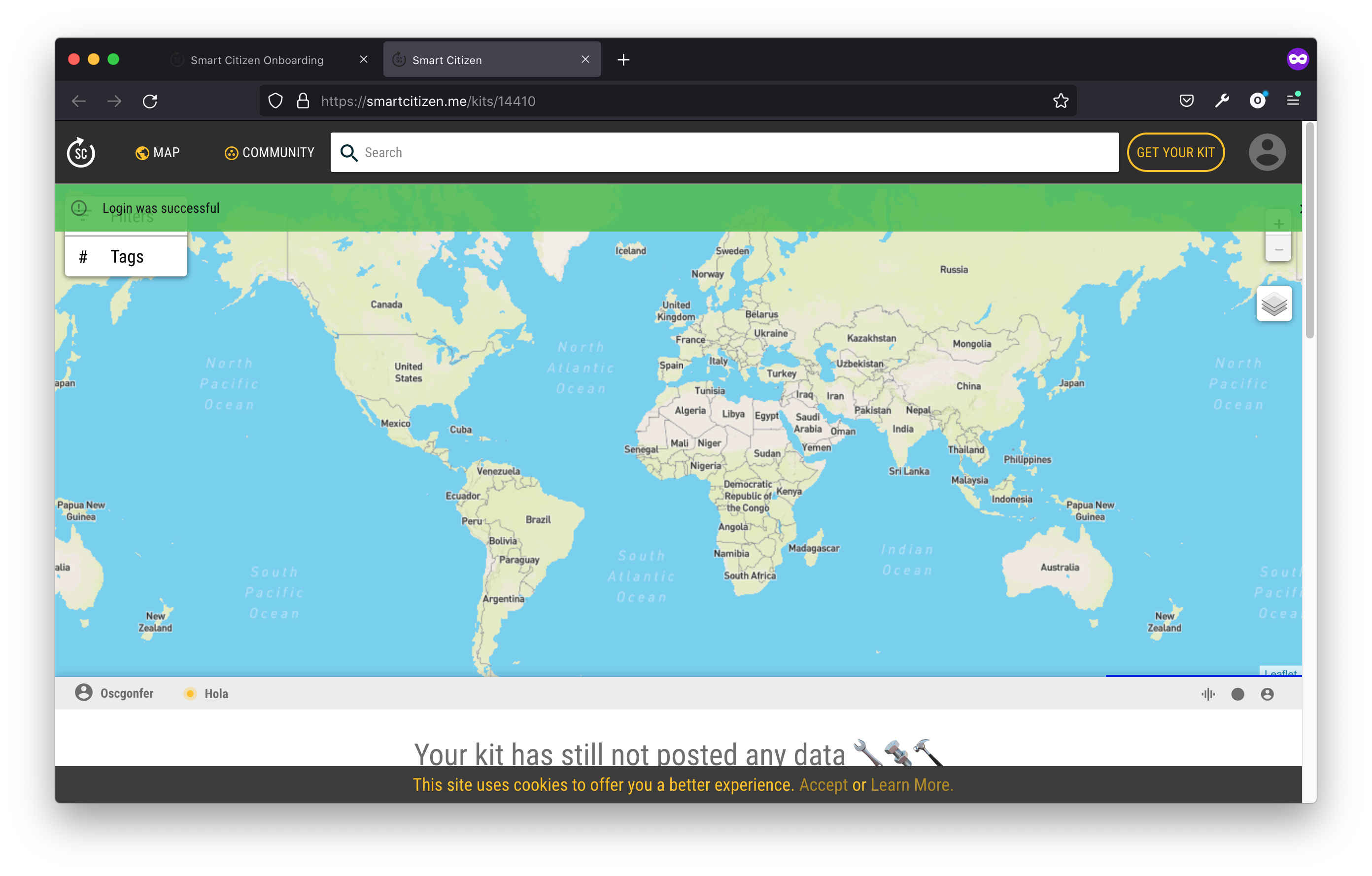The height and width of the screenshot is (876, 1372).
Task: Click the Oscgonfer user avatar icon
Action: coord(84,693)
